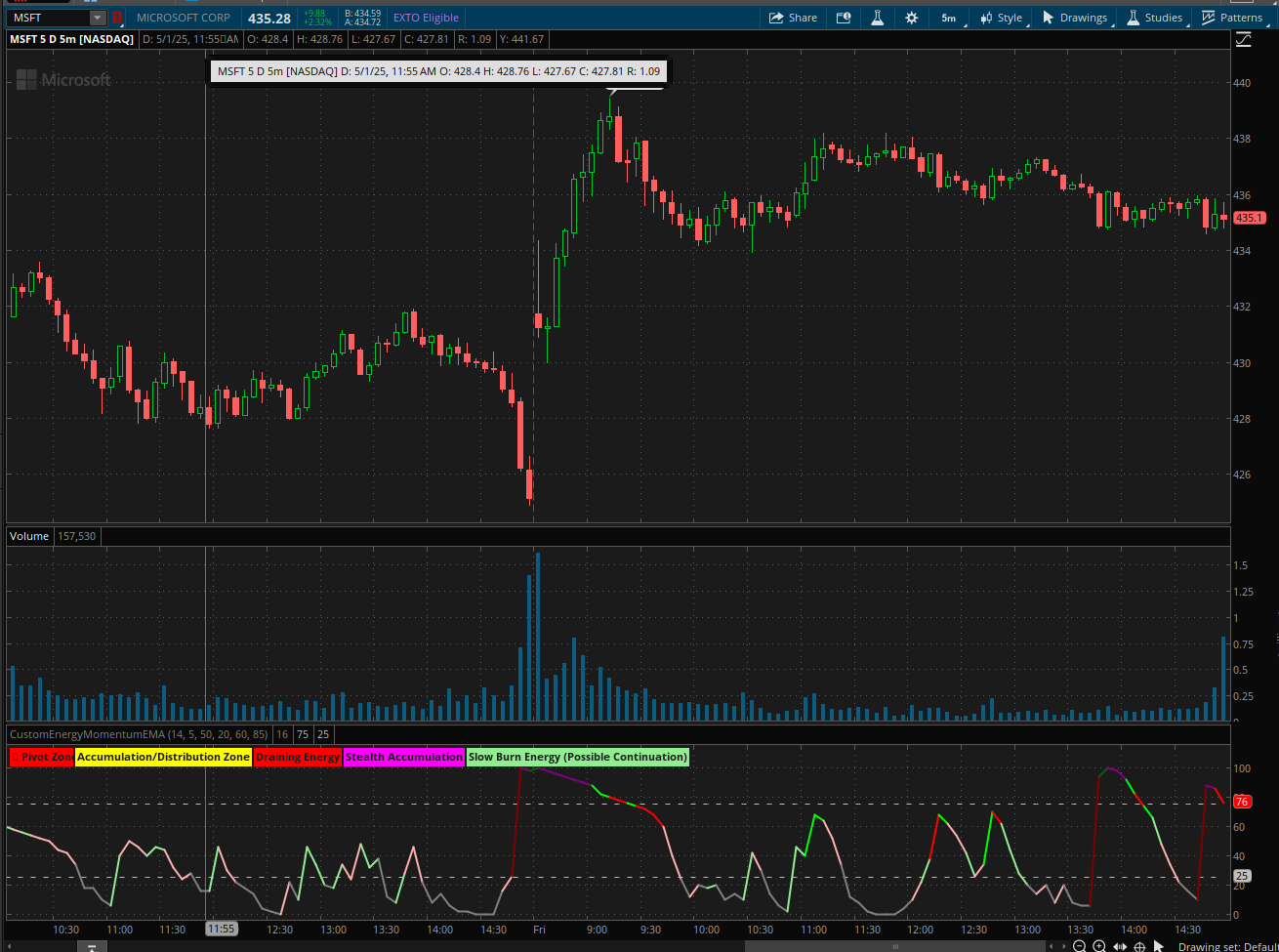Click the Share icon button
This screenshot has width=1279, height=952.
(x=792, y=18)
